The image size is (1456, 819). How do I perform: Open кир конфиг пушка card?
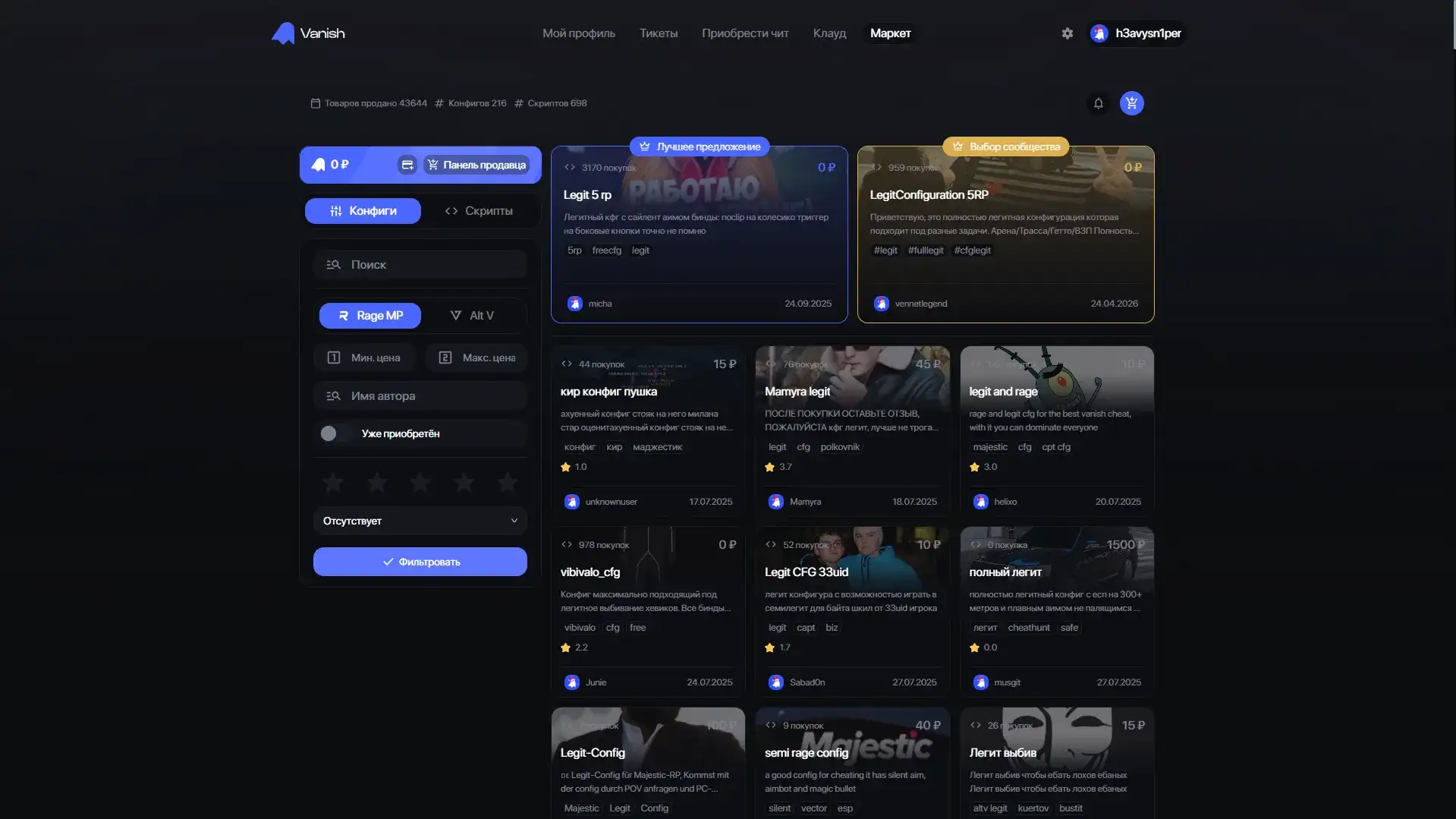[648, 431]
